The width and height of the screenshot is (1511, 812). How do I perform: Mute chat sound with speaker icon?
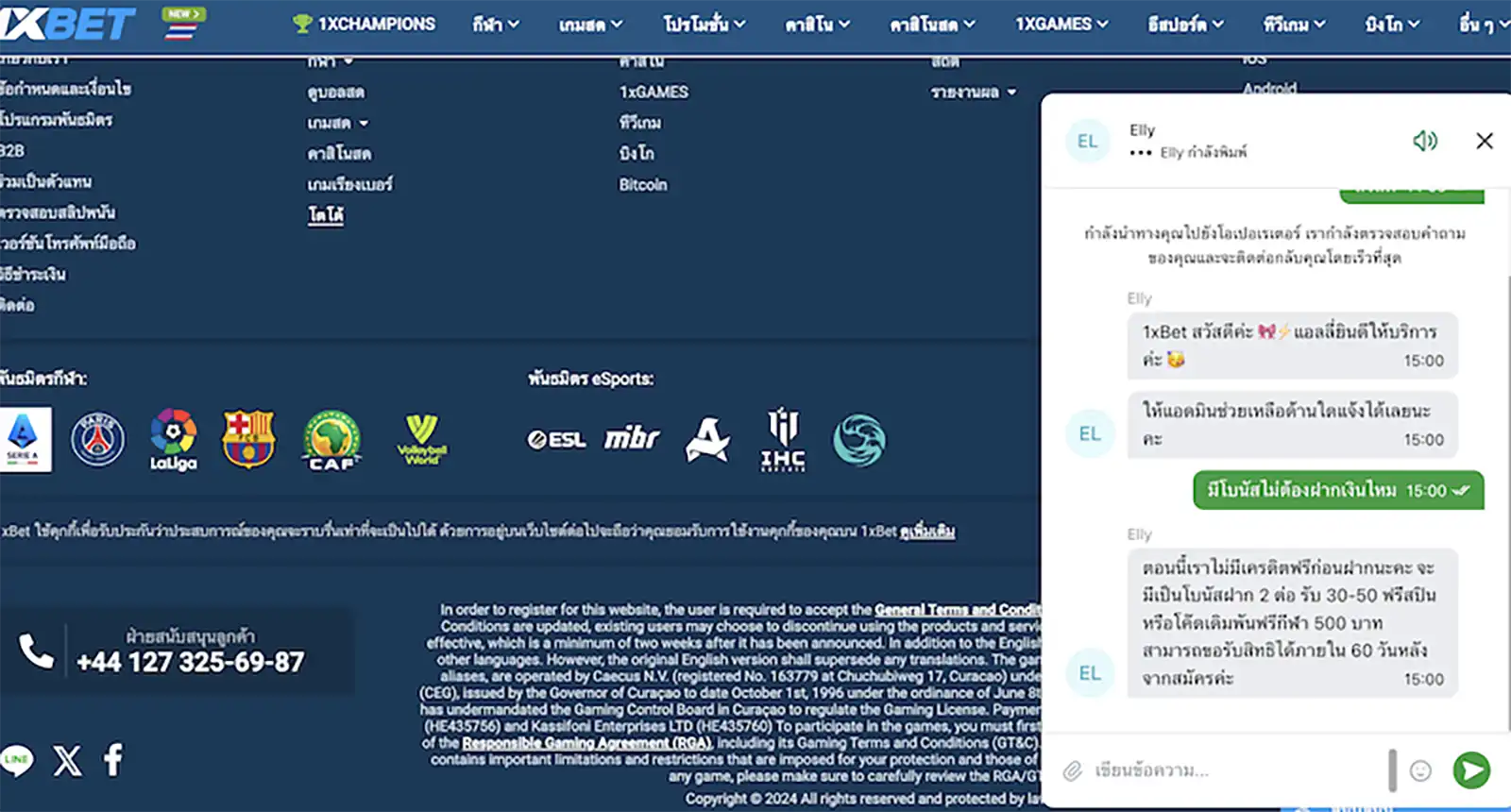pos(1425,141)
